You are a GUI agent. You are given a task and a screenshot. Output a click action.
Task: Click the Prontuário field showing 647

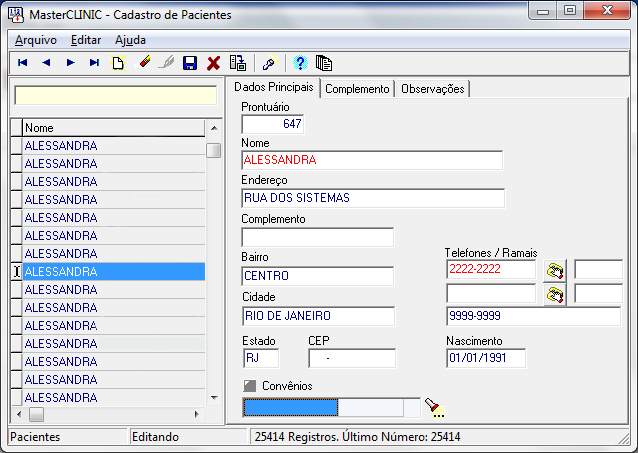[x=273, y=124]
